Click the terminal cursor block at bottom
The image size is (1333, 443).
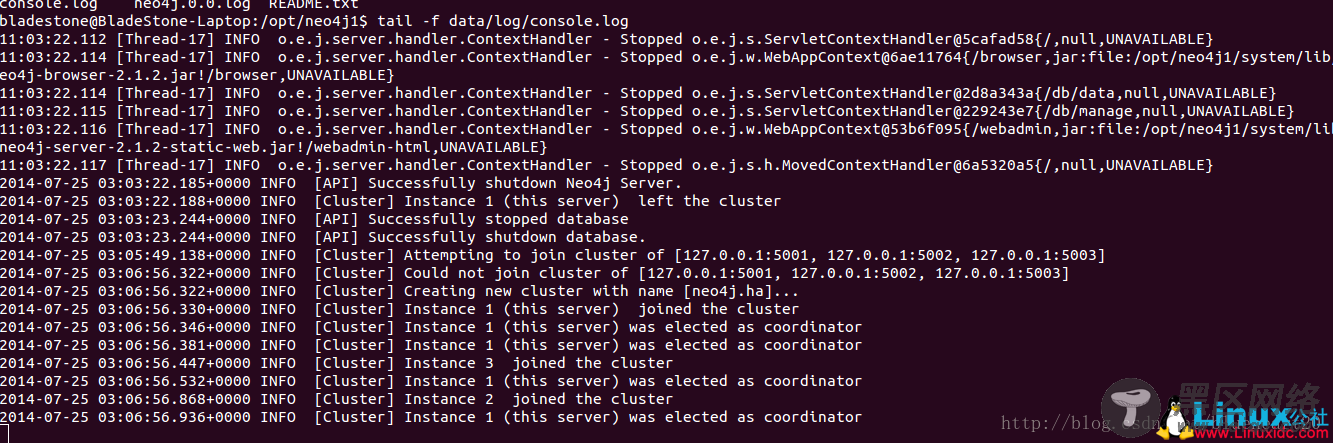coord(4,434)
